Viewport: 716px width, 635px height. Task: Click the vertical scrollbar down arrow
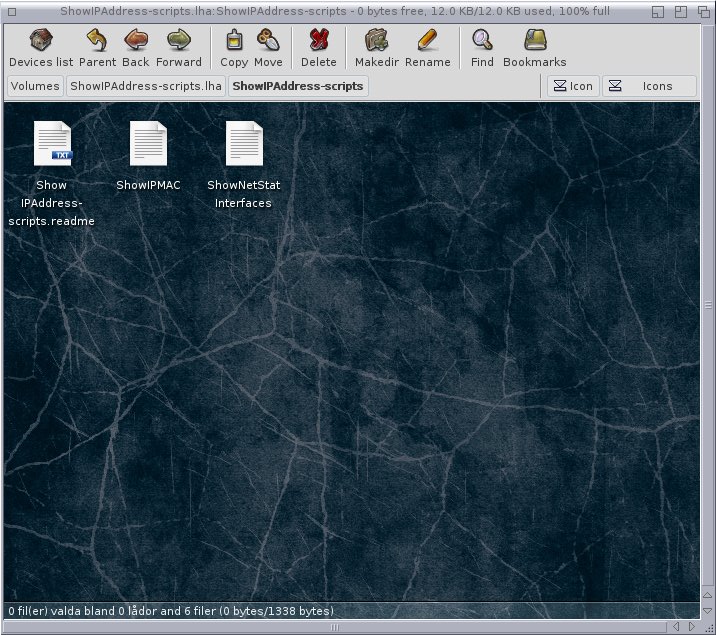[x=707, y=610]
